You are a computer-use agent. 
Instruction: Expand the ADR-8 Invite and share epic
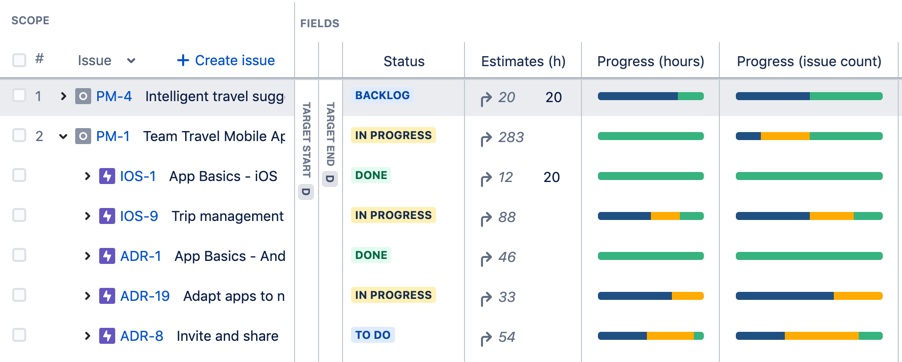click(x=87, y=336)
